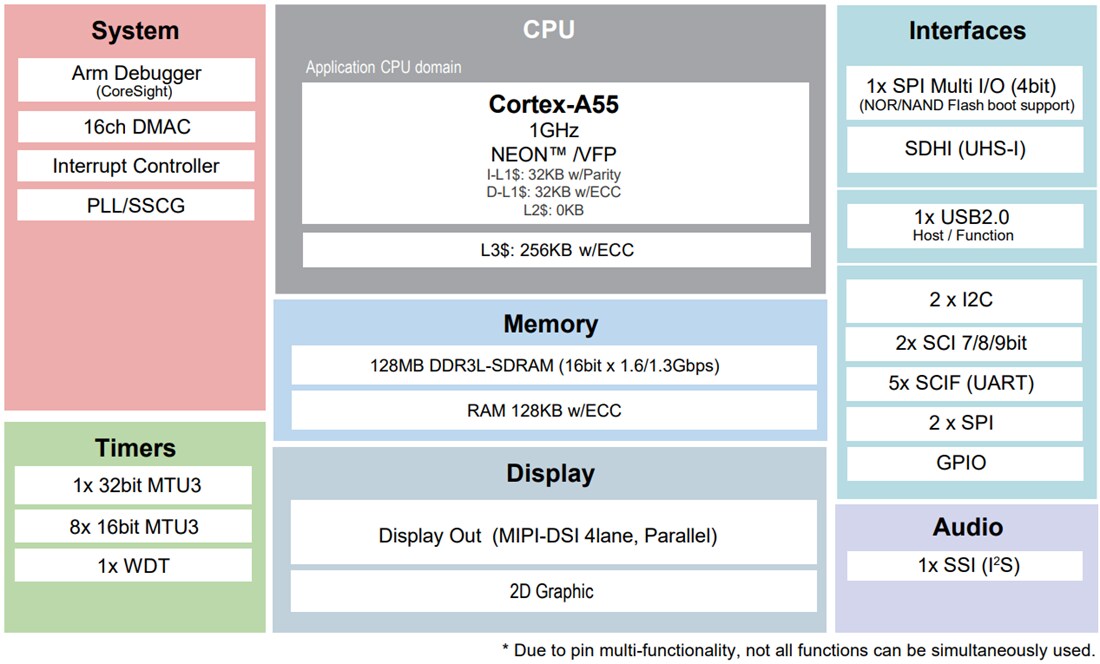Select the 1x SSI (I²S) audio block
Image resolution: width=1100 pixels, height=664 pixels.
(x=965, y=566)
